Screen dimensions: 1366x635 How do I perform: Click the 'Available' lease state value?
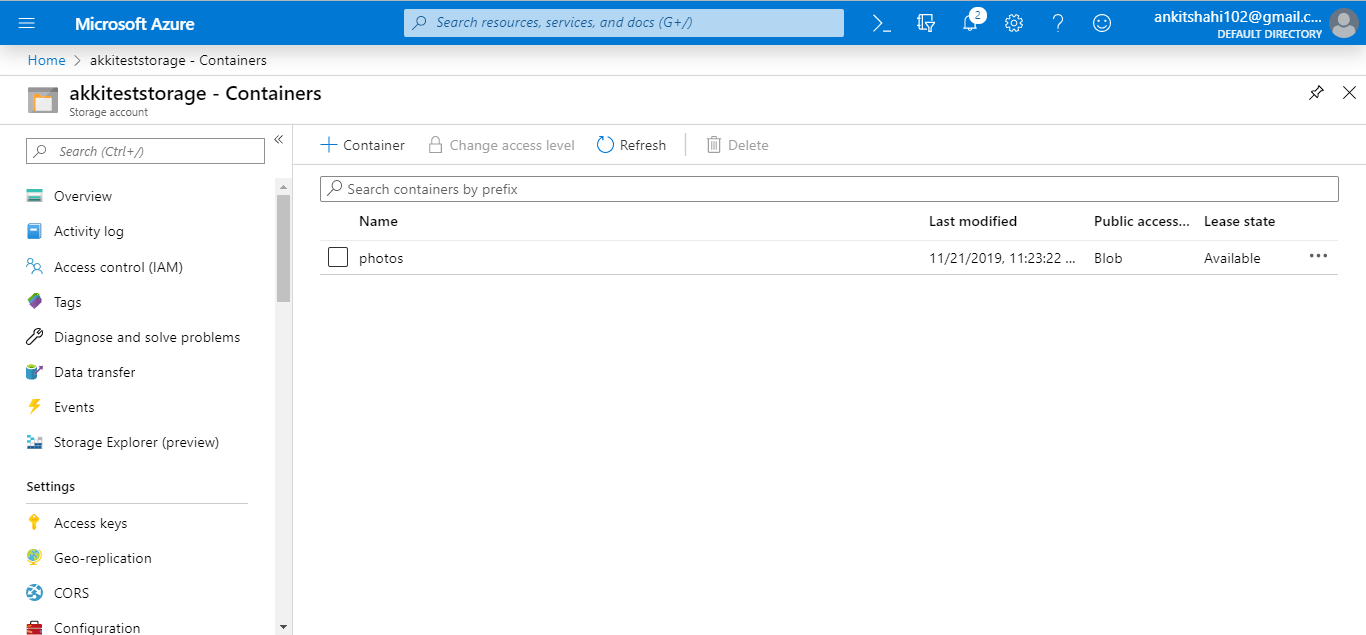pyautogui.click(x=1232, y=258)
